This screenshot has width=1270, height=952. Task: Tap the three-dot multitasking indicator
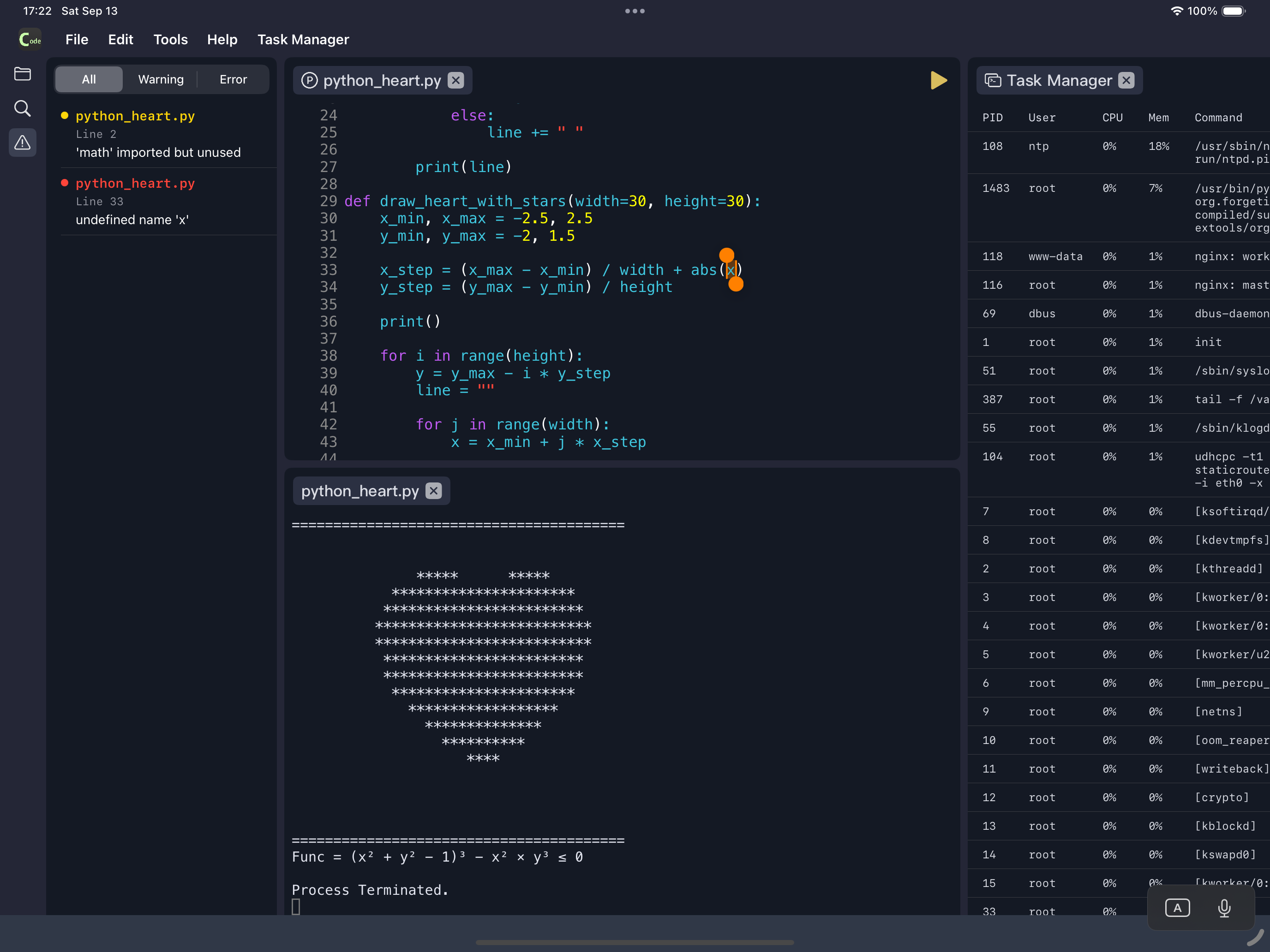click(635, 11)
